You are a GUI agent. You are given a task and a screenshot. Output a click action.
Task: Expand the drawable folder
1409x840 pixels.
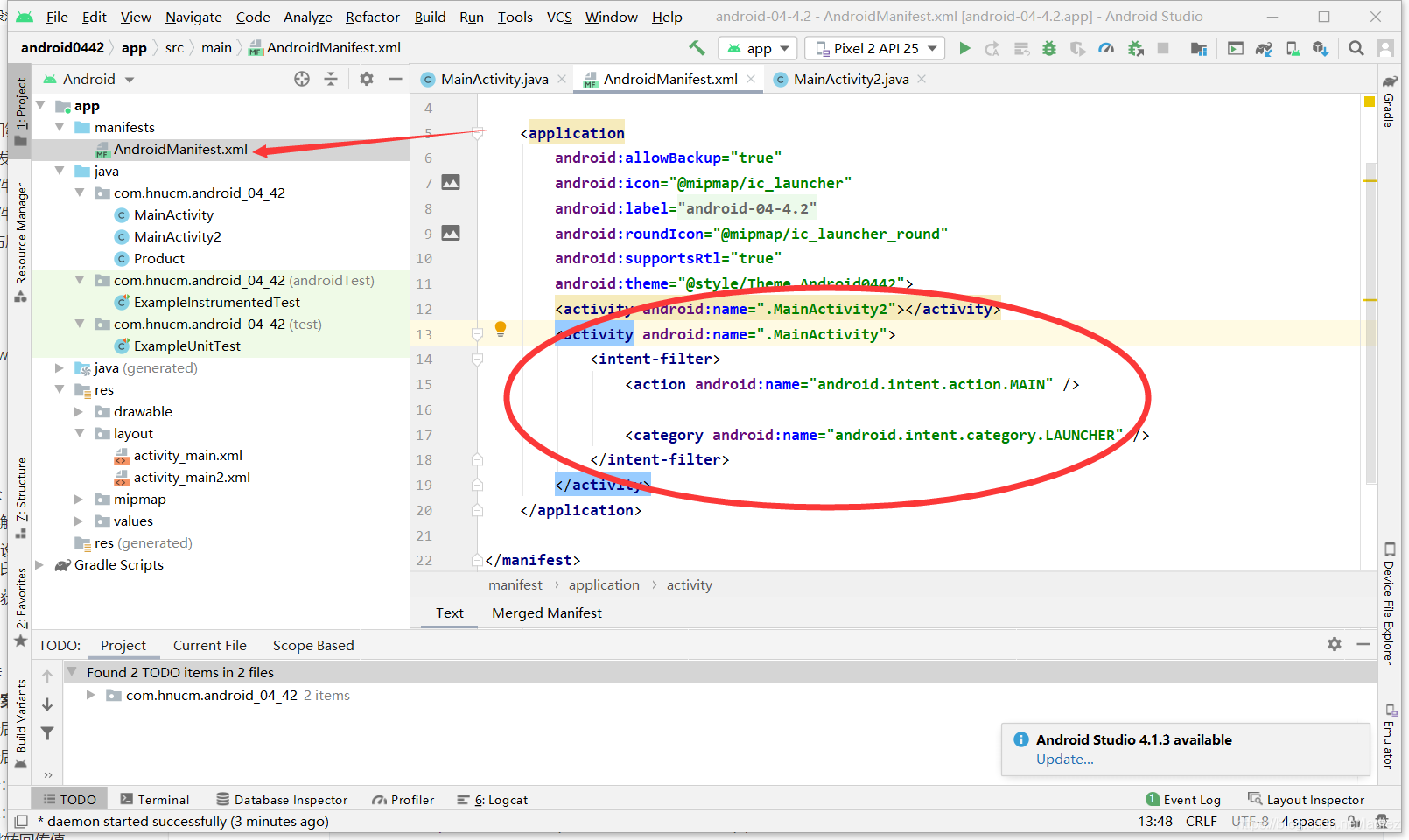click(79, 411)
